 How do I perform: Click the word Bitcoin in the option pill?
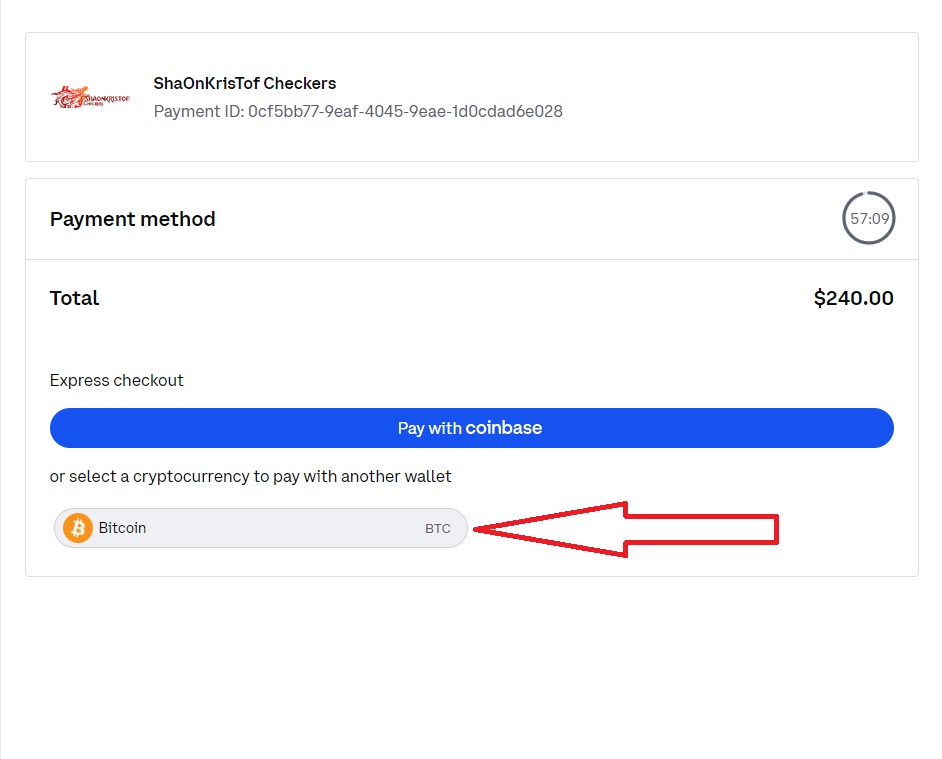(122, 528)
